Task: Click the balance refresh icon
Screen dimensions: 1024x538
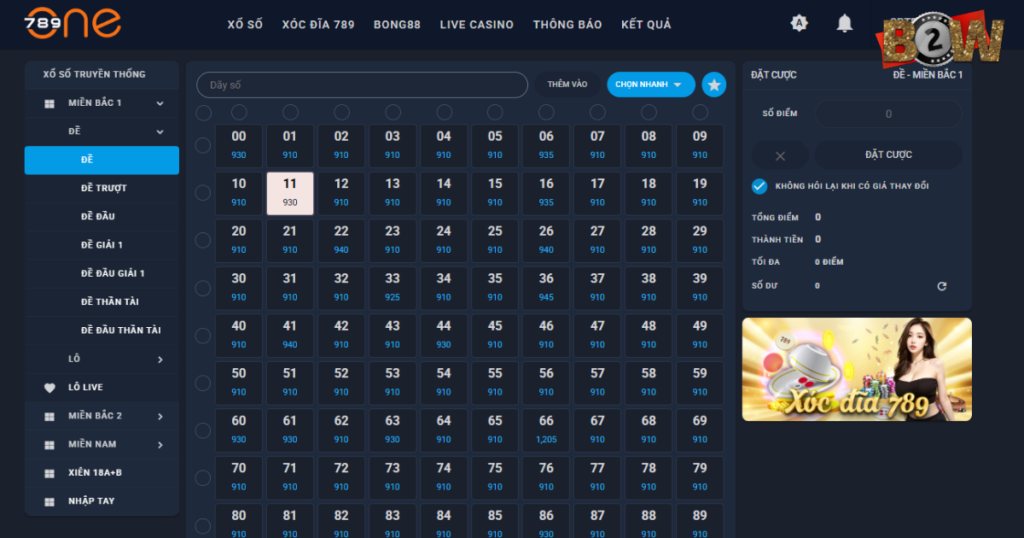Action: pyautogui.click(x=941, y=286)
